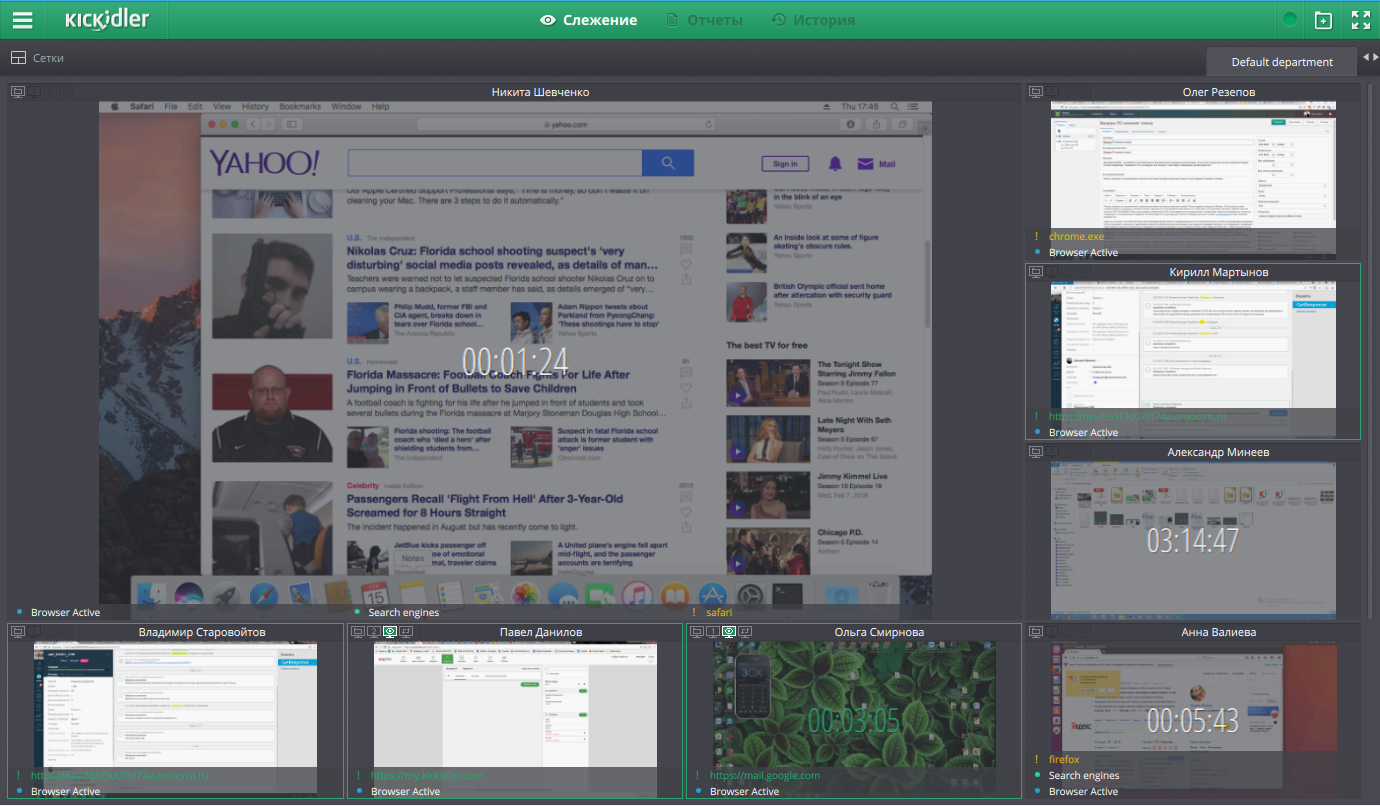Click the 00:01:24 idle timer
The height and width of the screenshot is (806, 1380).
point(515,360)
